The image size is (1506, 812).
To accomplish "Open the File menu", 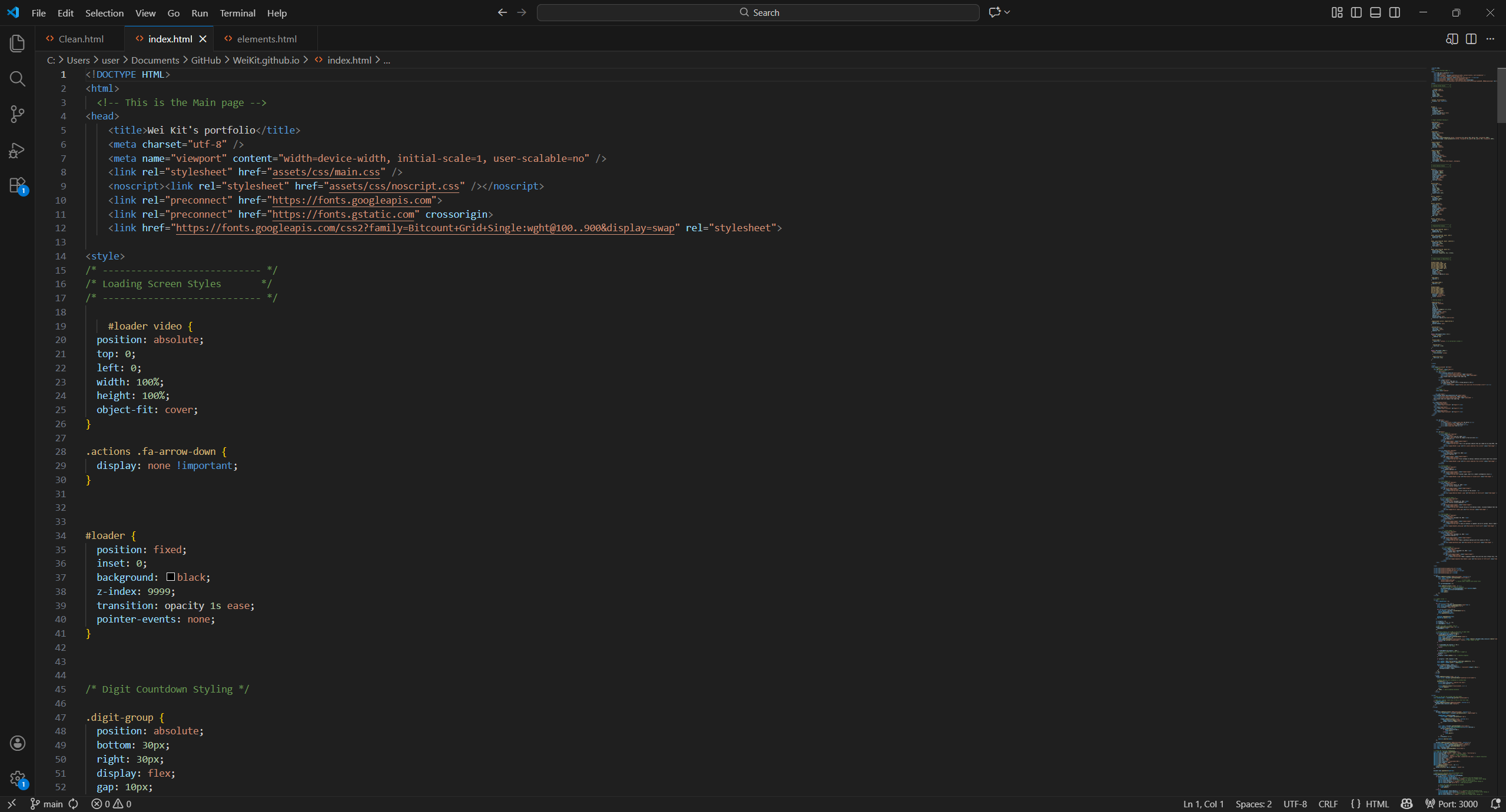I will pos(39,13).
